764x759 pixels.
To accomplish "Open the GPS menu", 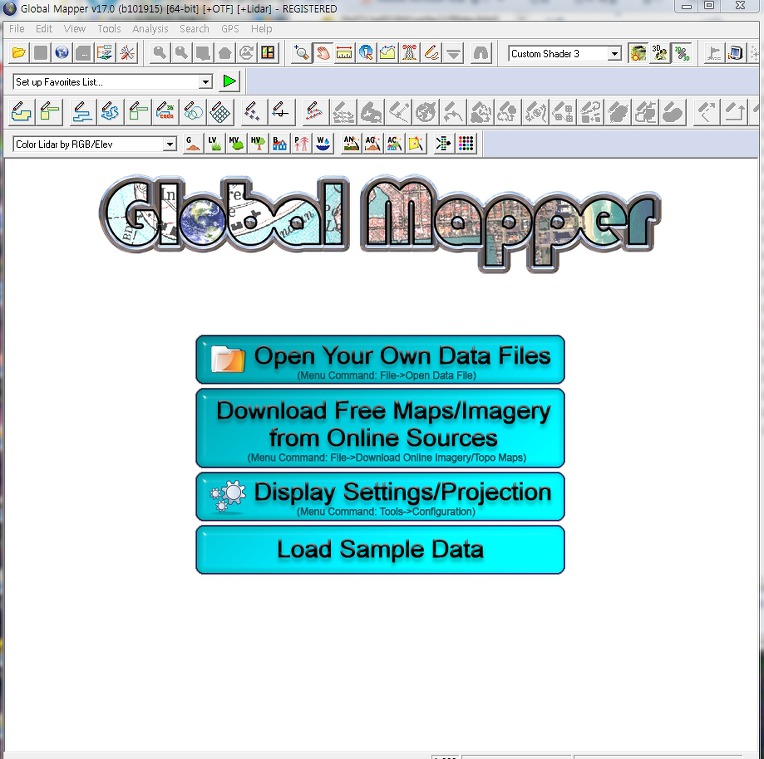I will 230,29.
